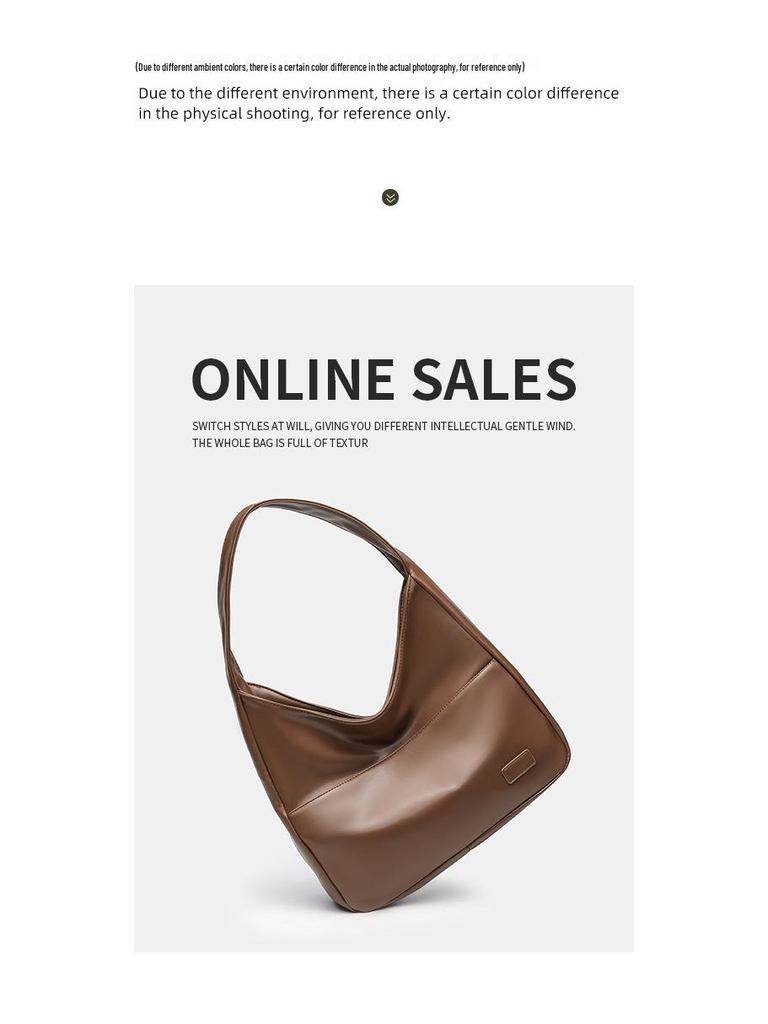This screenshot has width=768, height=1024.
Task: Click the small rectangular logo patch on bag
Action: pyautogui.click(x=519, y=767)
